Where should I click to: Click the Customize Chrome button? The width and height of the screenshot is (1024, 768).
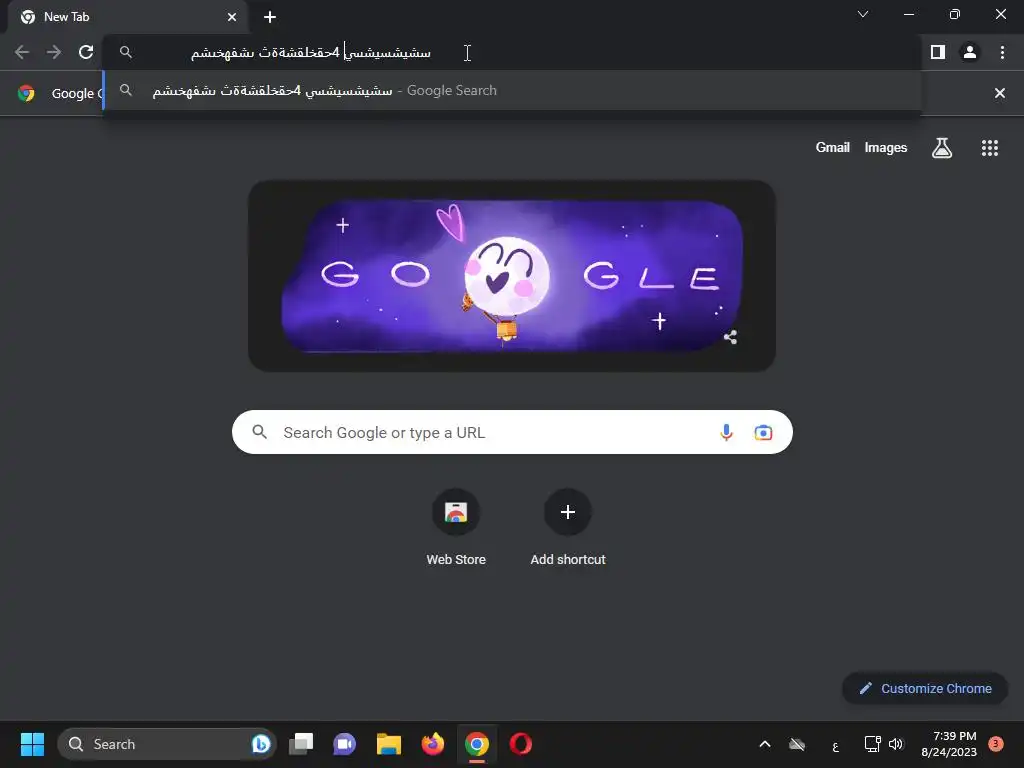(925, 688)
